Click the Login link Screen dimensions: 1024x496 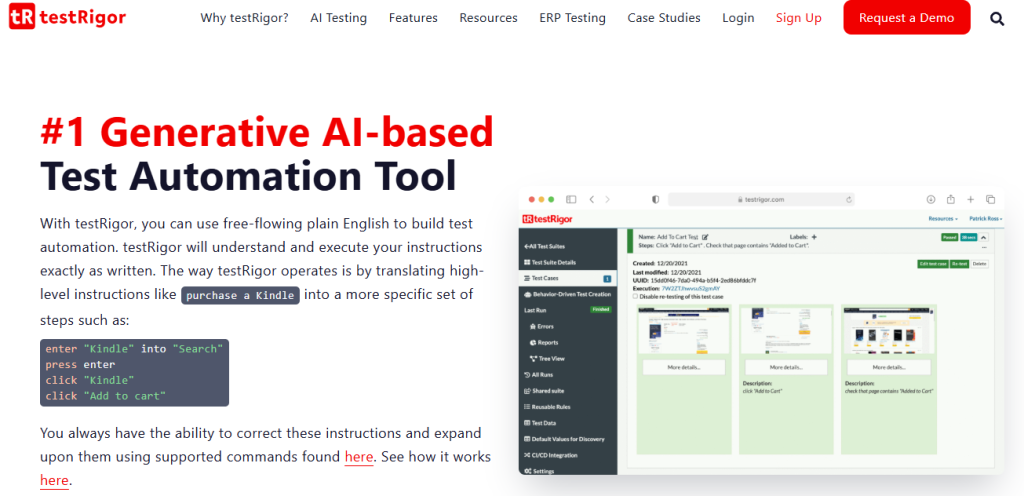click(738, 18)
